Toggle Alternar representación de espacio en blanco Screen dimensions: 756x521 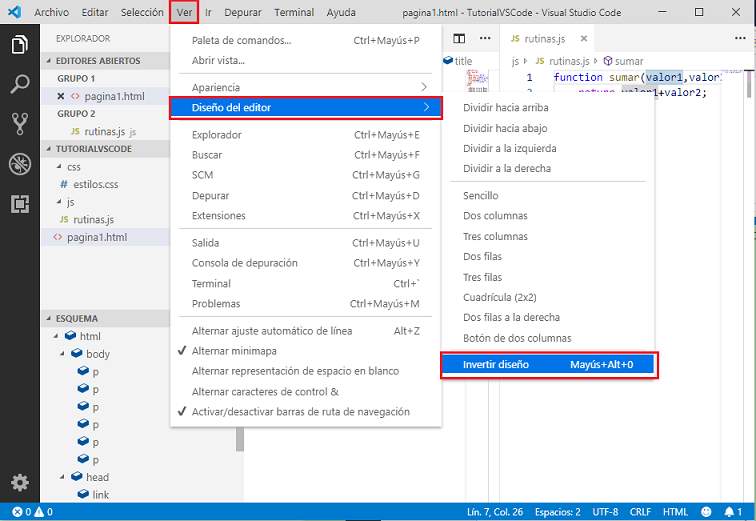(306, 371)
